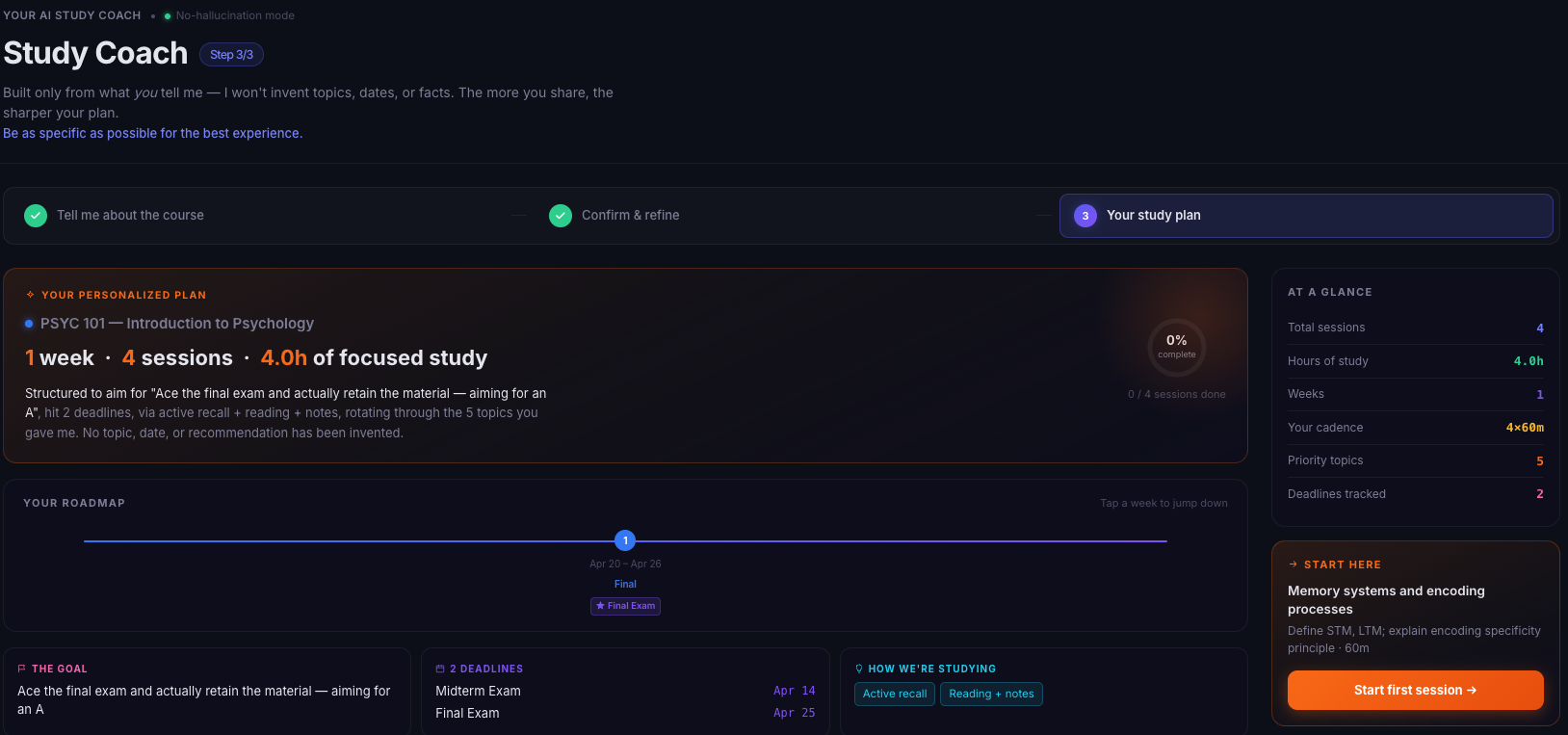Select the Reading + notes tag
This screenshot has width=1568, height=735.
(991, 694)
